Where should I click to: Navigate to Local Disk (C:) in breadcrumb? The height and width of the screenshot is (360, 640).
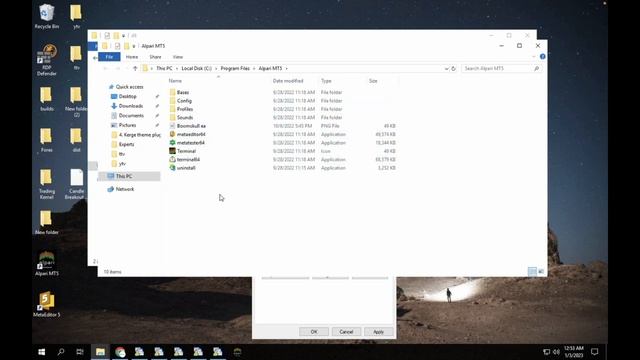pos(196,69)
